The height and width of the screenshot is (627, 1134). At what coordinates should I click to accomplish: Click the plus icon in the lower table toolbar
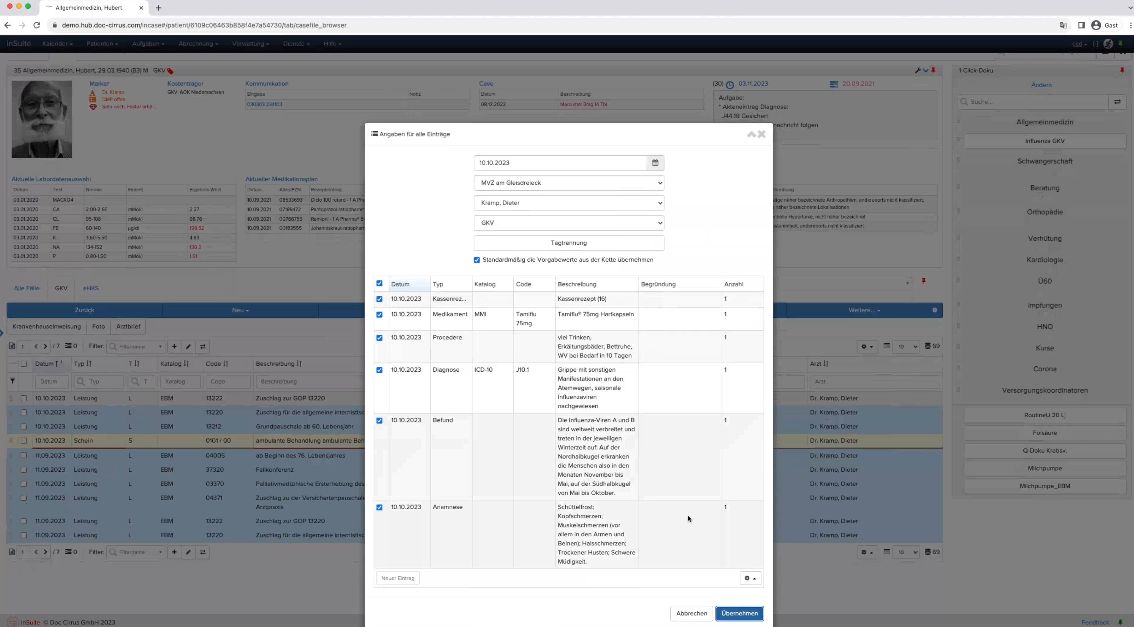pyautogui.click(x=174, y=552)
